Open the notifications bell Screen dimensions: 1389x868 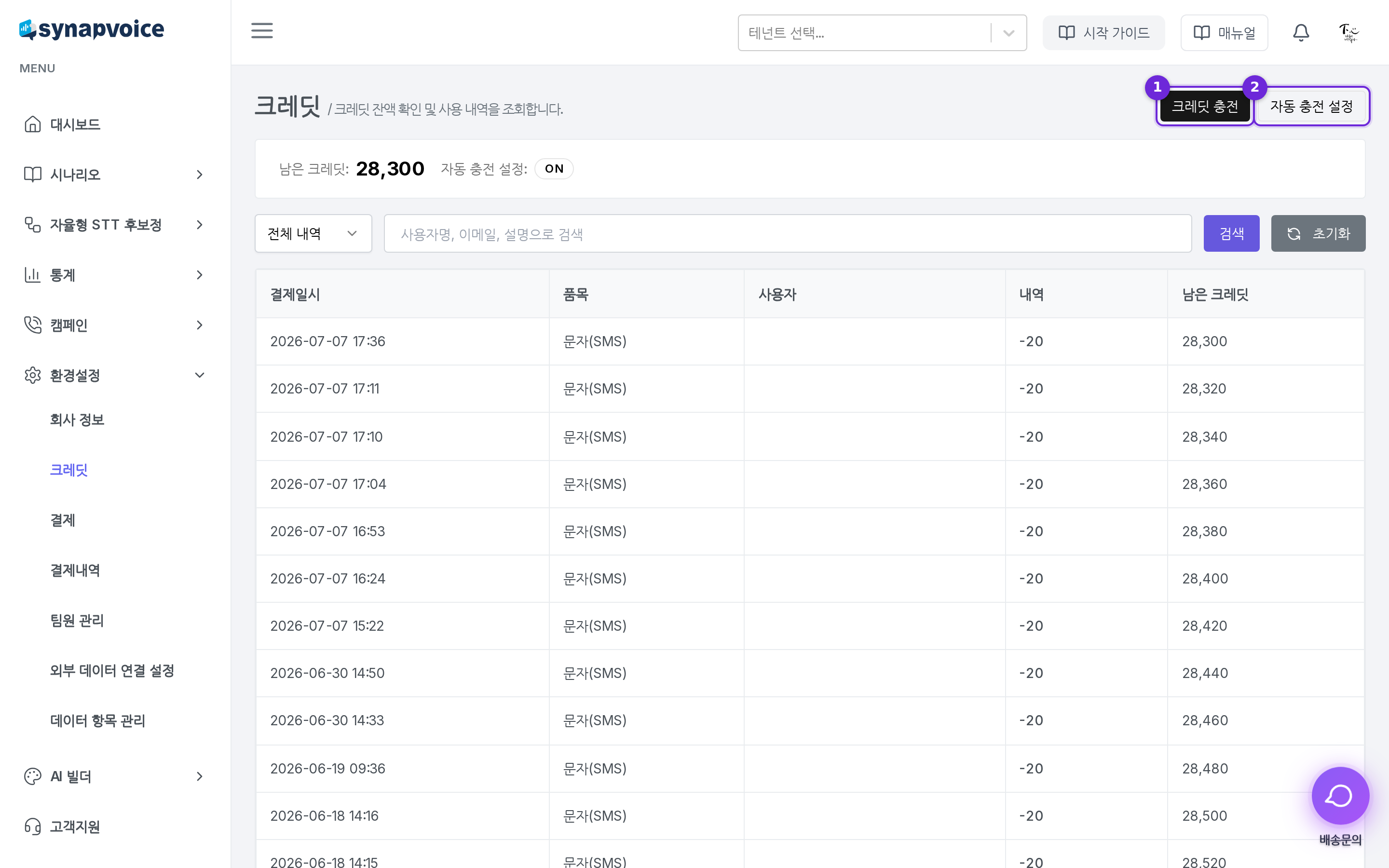coord(1301,33)
